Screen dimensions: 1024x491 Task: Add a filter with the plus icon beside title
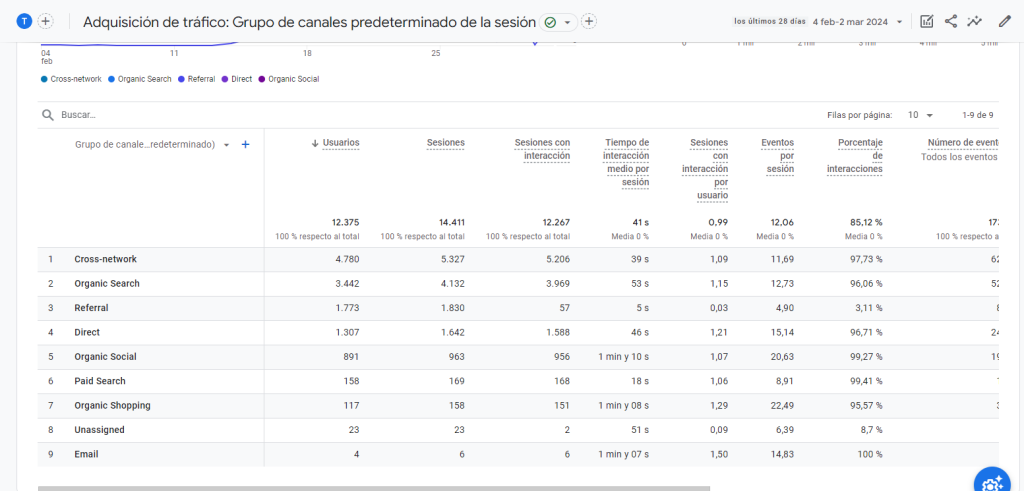pyautogui.click(x=589, y=21)
